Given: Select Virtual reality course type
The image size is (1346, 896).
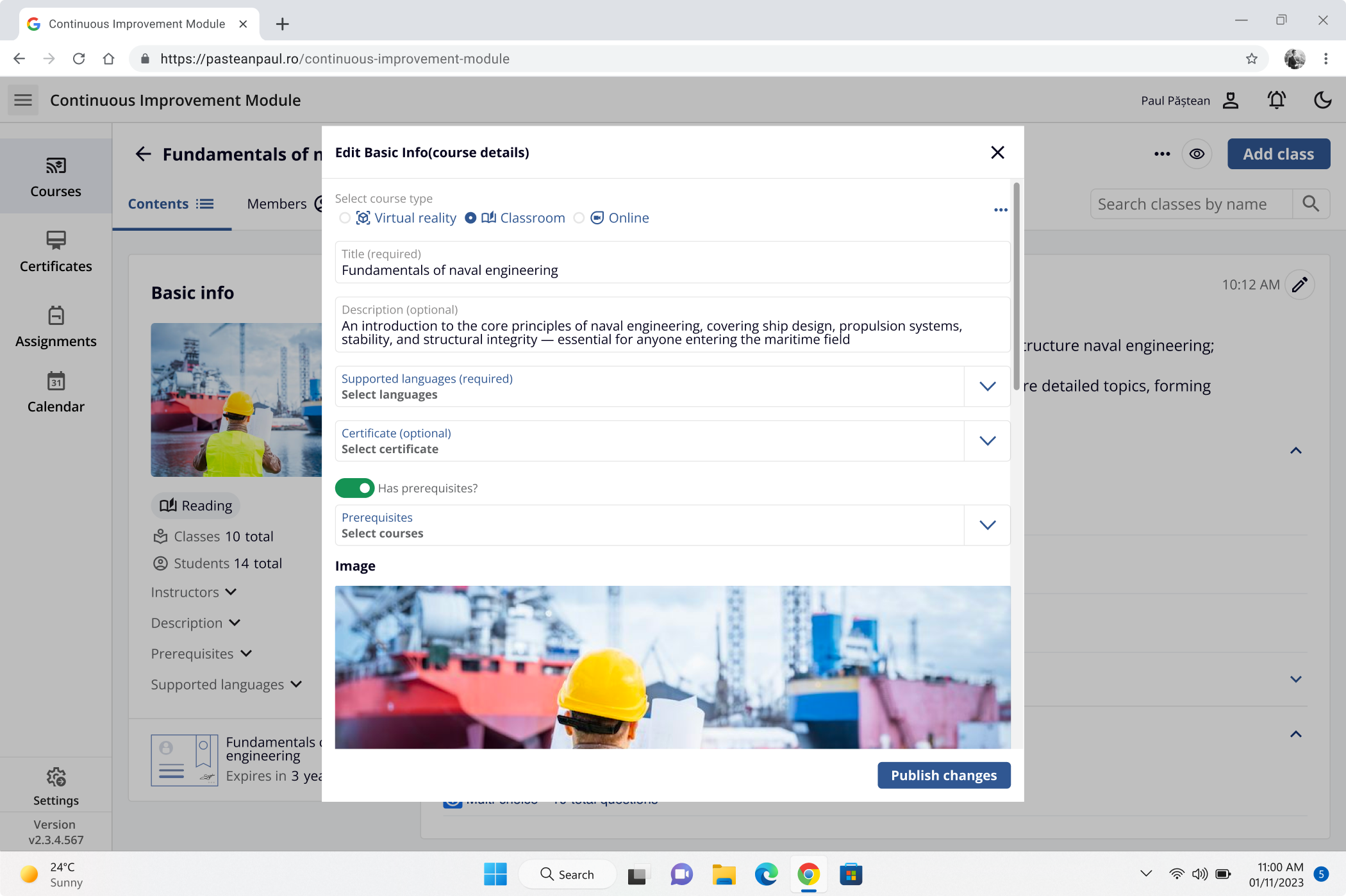Looking at the screenshot, I should (345, 218).
